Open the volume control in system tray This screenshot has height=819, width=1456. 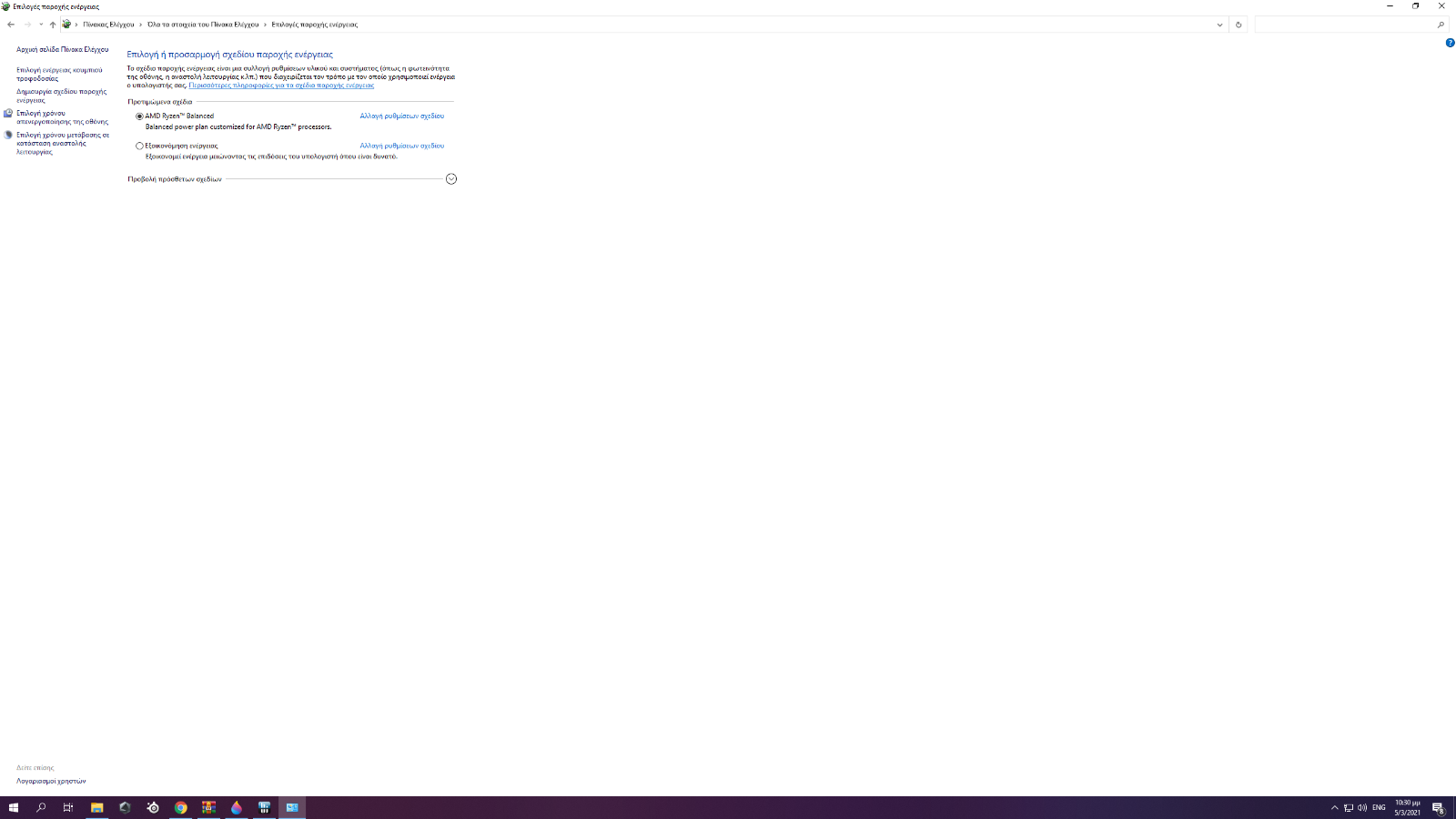1362,807
